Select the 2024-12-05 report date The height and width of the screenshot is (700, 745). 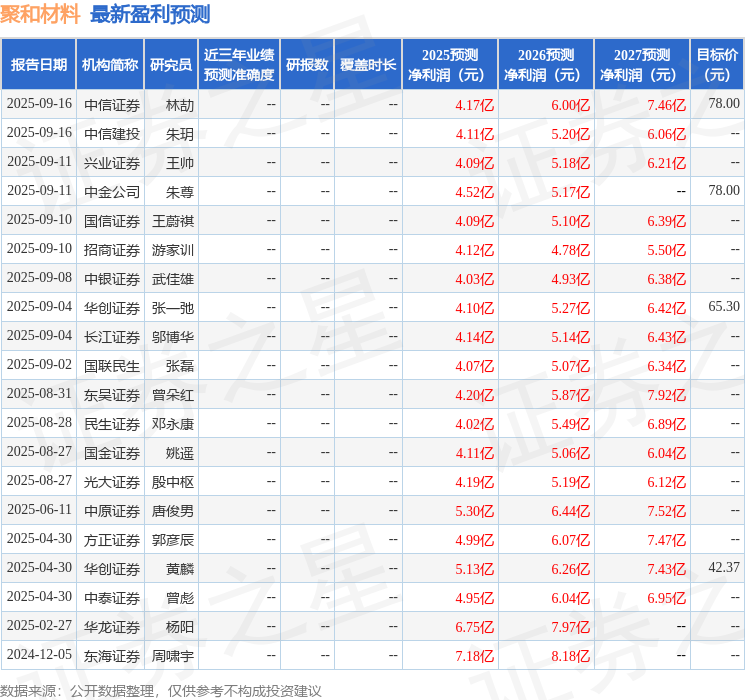pyautogui.click(x=39, y=654)
